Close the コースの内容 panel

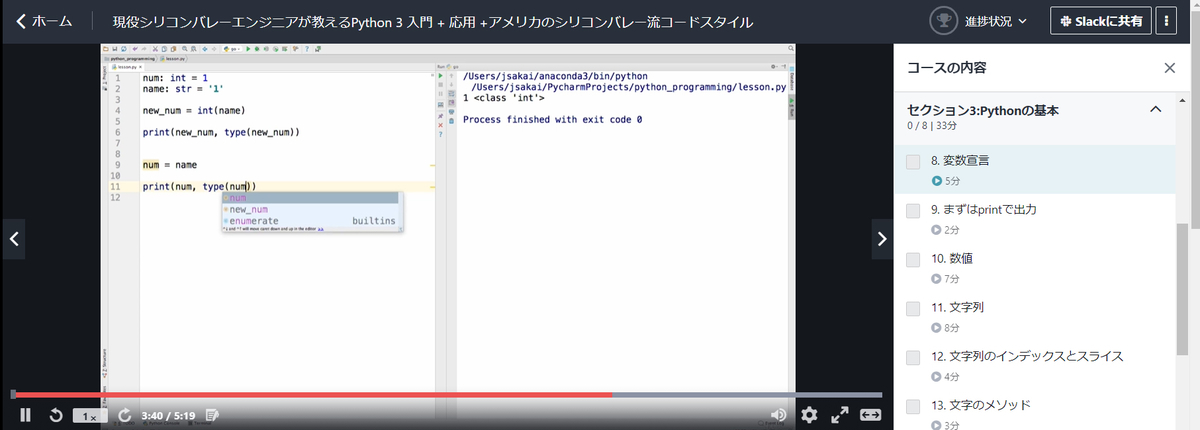pos(1170,68)
